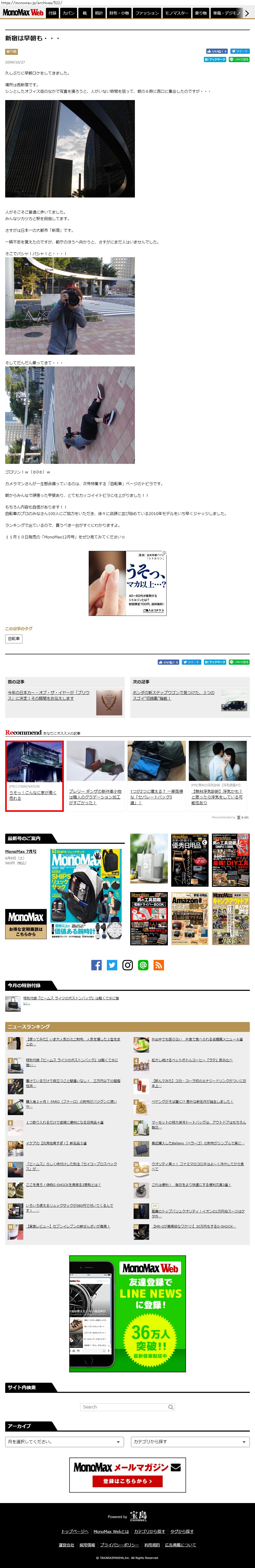This screenshot has height=1568, width=255.
Task: Open ranking 19 セブンイレブン実食レビュー article
Action: [x=67, y=1226]
